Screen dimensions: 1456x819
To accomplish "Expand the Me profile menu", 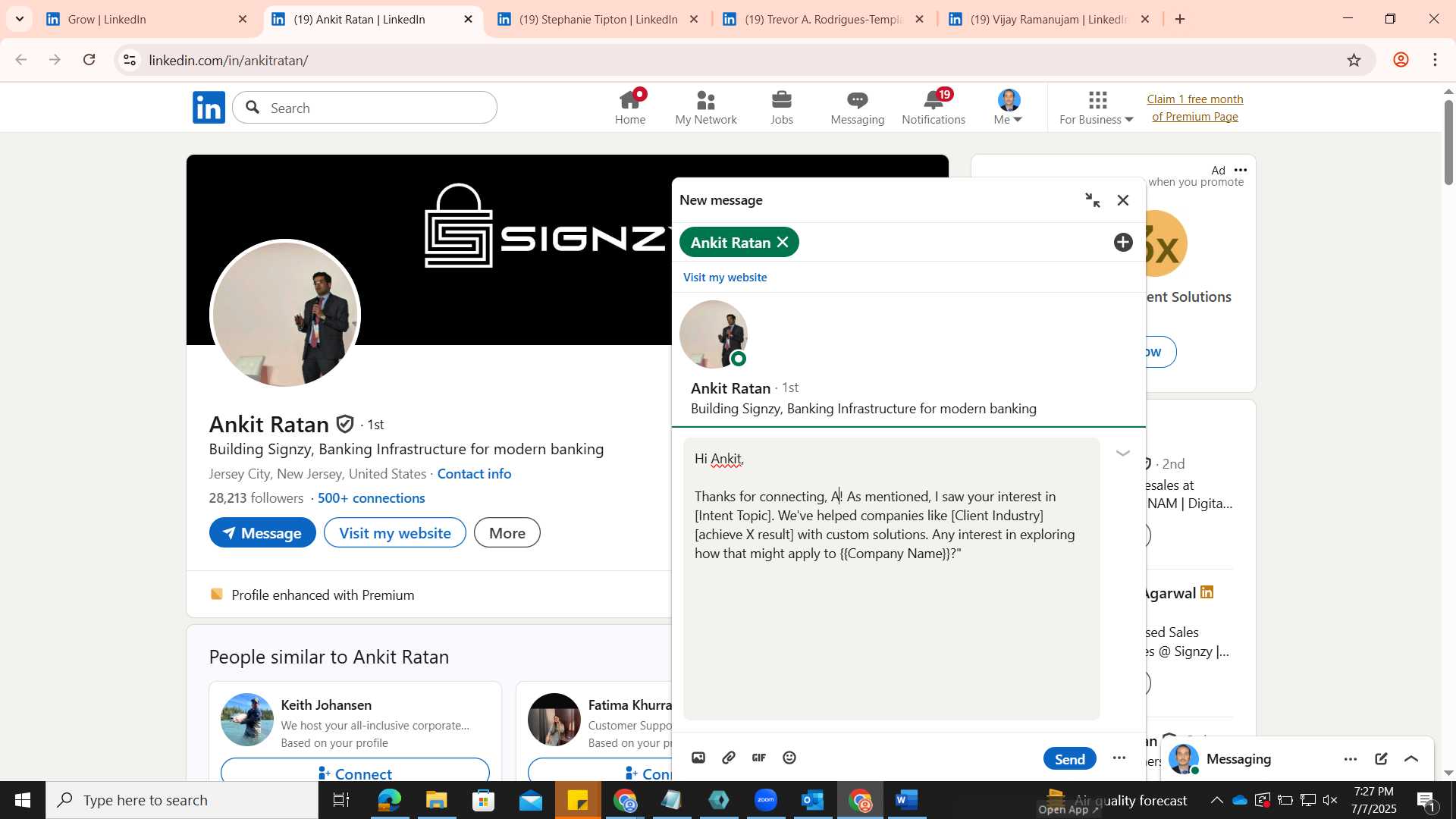I will tap(1009, 108).
